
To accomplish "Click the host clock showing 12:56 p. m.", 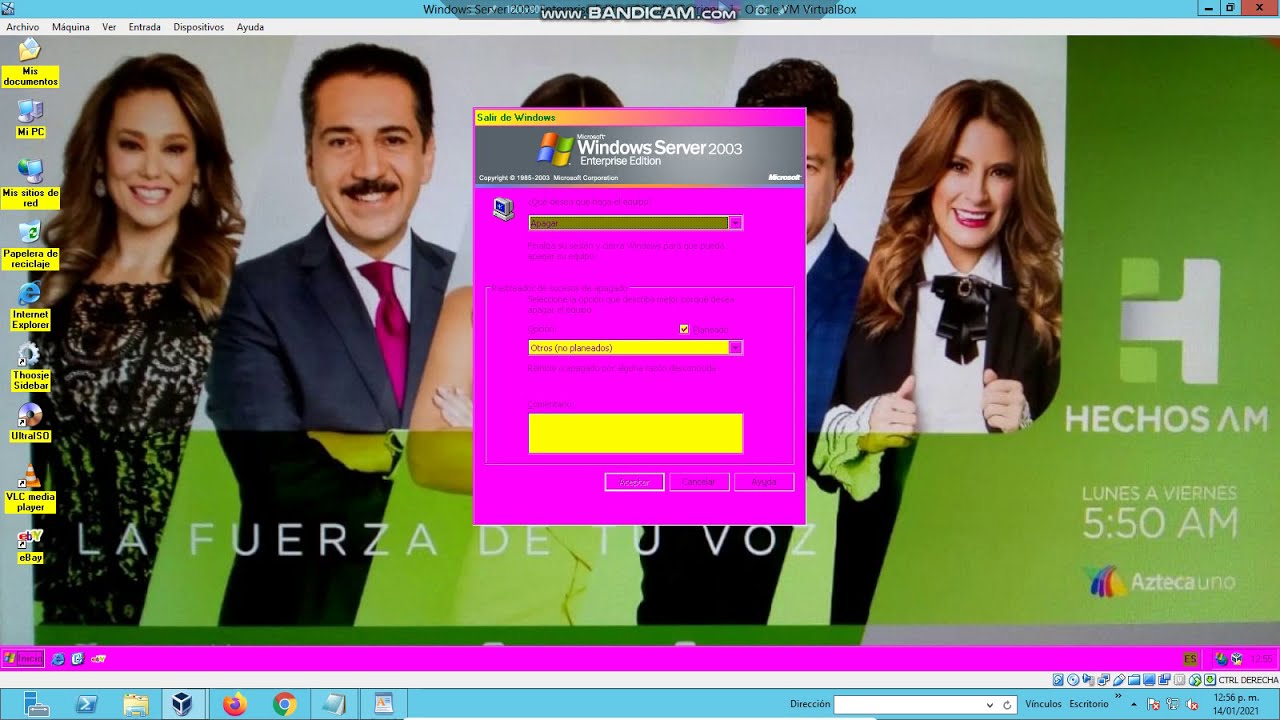I will 1236,704.
